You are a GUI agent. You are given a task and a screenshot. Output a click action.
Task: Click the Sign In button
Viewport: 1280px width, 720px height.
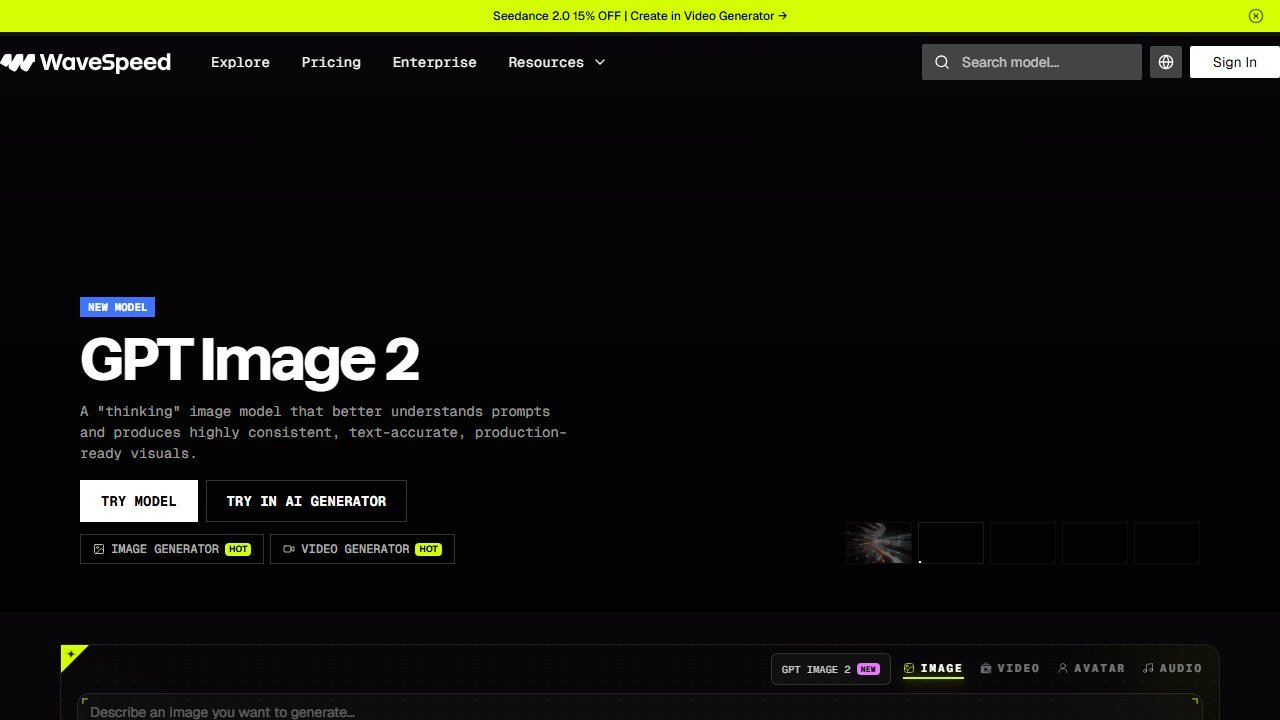click(1235, 62)
